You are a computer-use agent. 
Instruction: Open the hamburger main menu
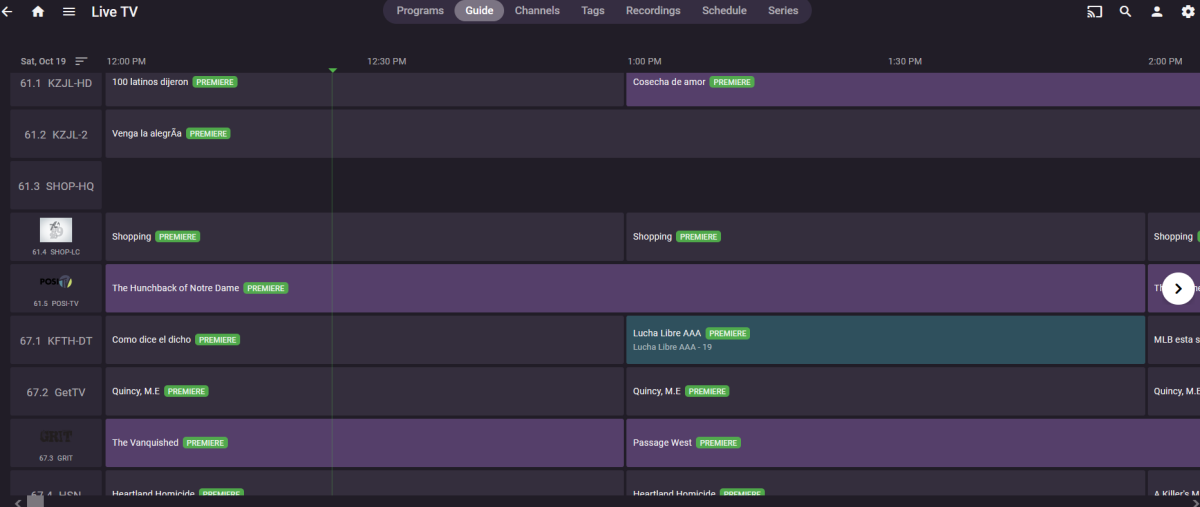(x=69, y=12)
